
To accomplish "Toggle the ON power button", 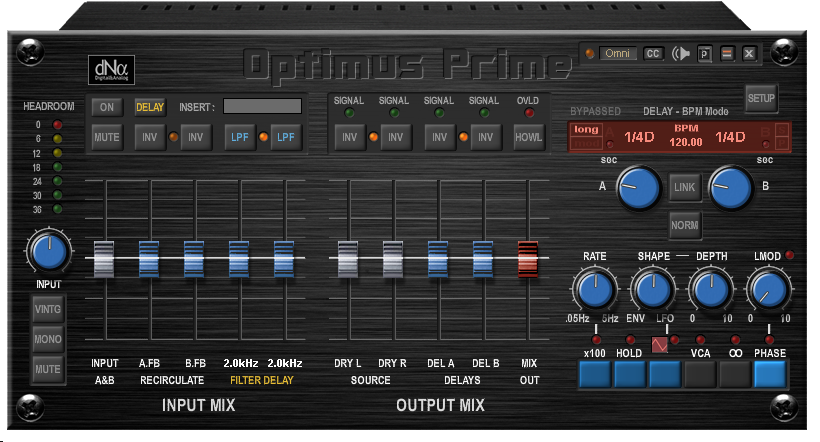I will coord(107,107).
